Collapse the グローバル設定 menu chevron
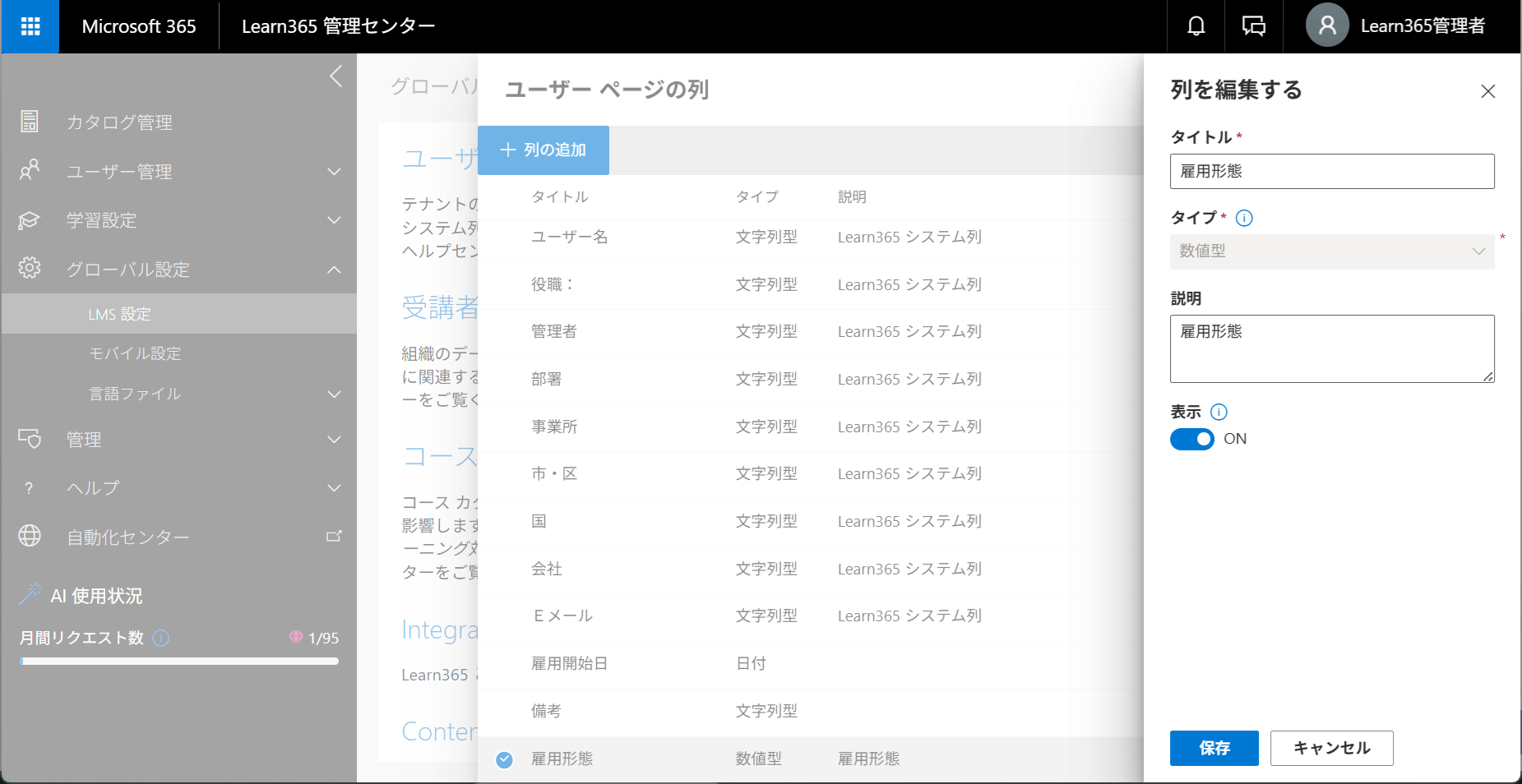Image resolution: width=1522 pixels, height=784 pixels. [x=334, y=270]
